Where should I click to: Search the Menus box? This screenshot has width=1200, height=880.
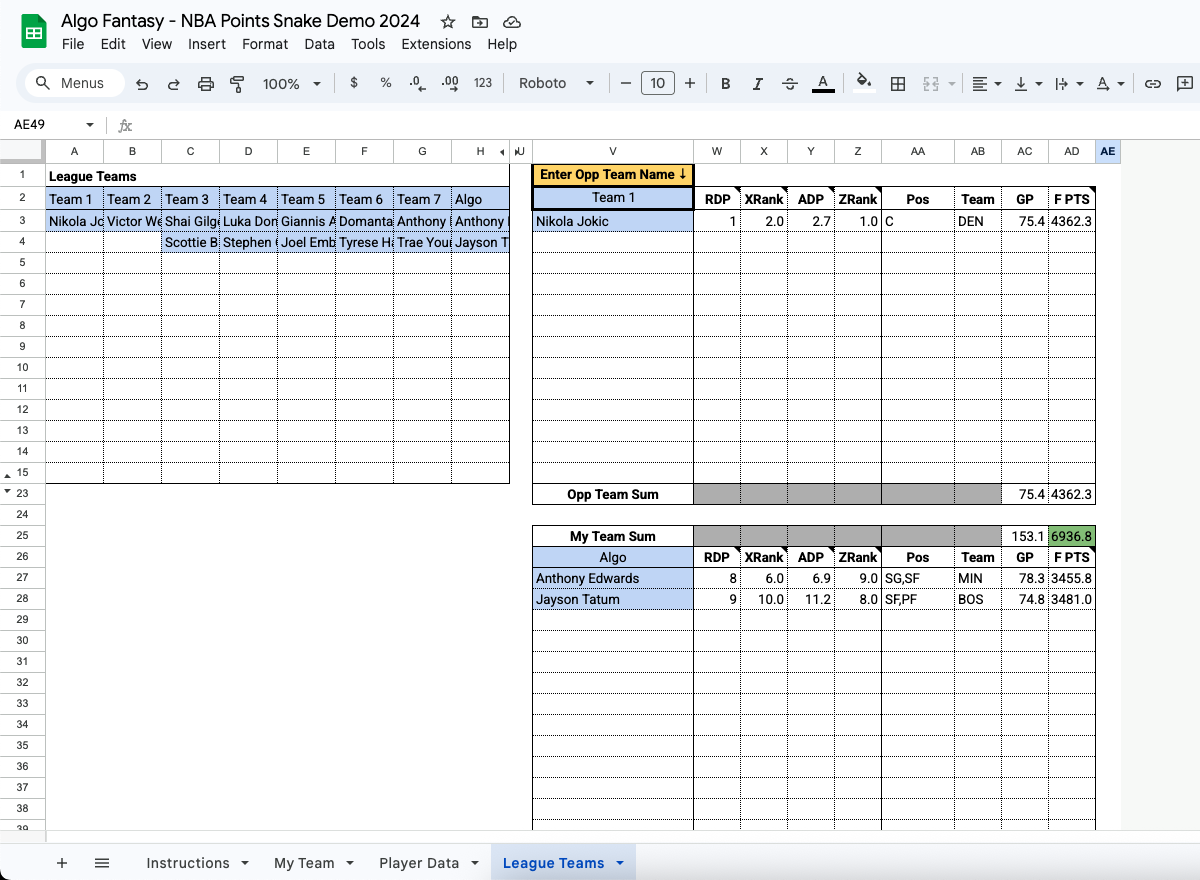(74, 83)
